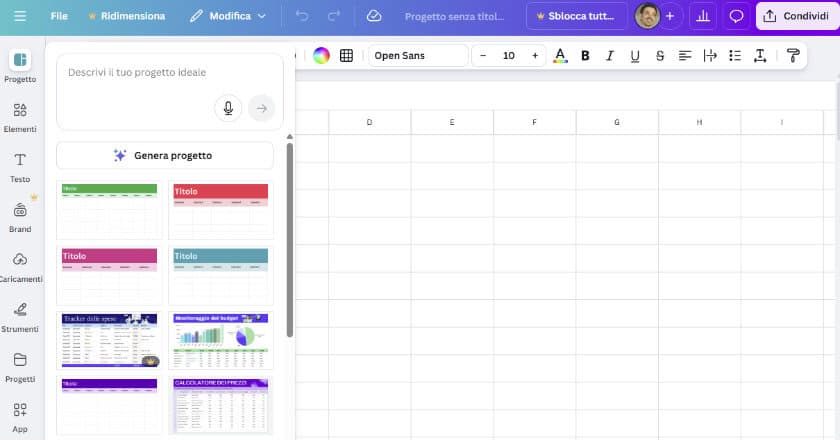Open the Elementi sidebar tab
The height and width of the screenshot is (440, 840).
click(20, 117)
